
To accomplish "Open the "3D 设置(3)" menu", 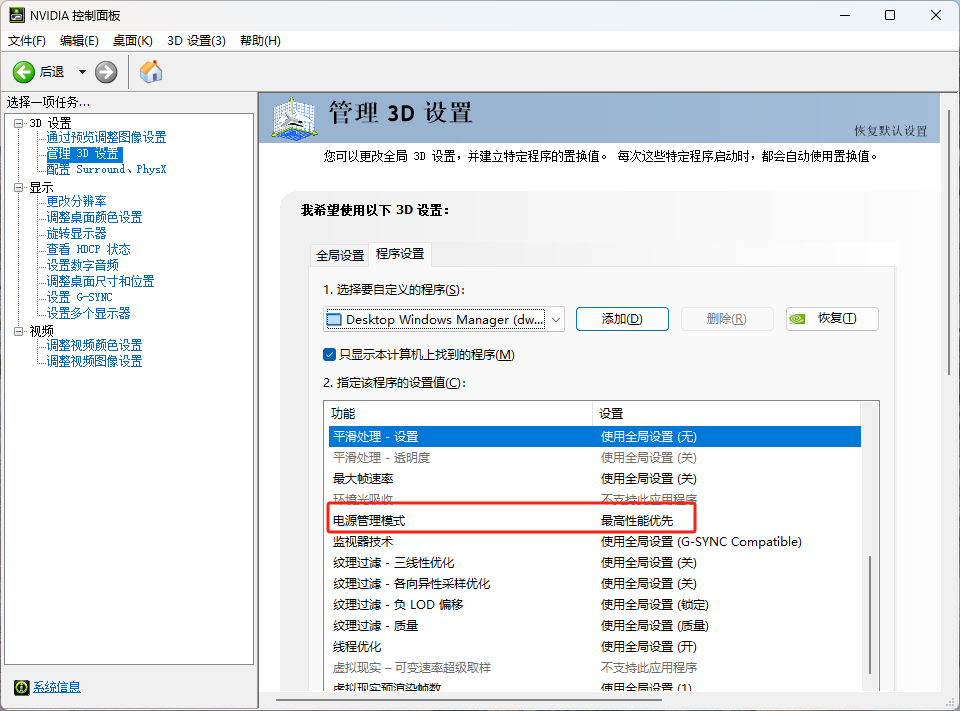I will [x=196, y=40].
